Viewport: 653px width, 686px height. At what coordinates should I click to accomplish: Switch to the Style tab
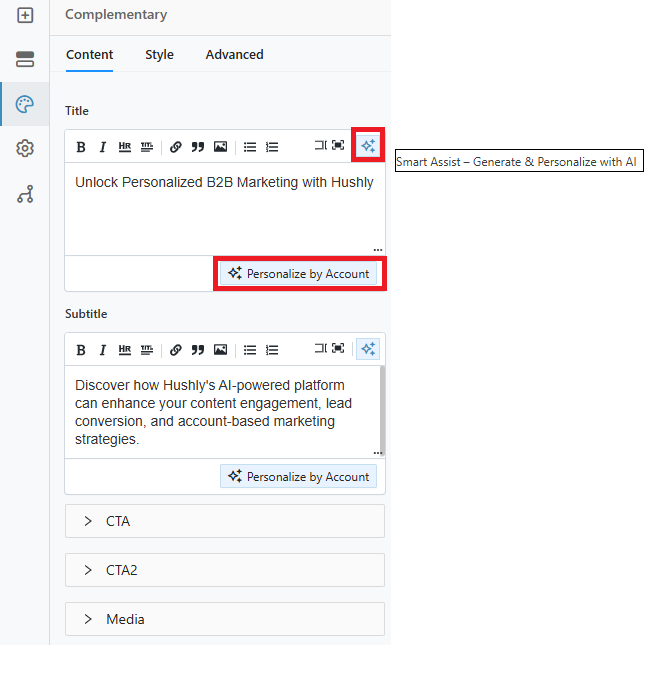[159, 55]
